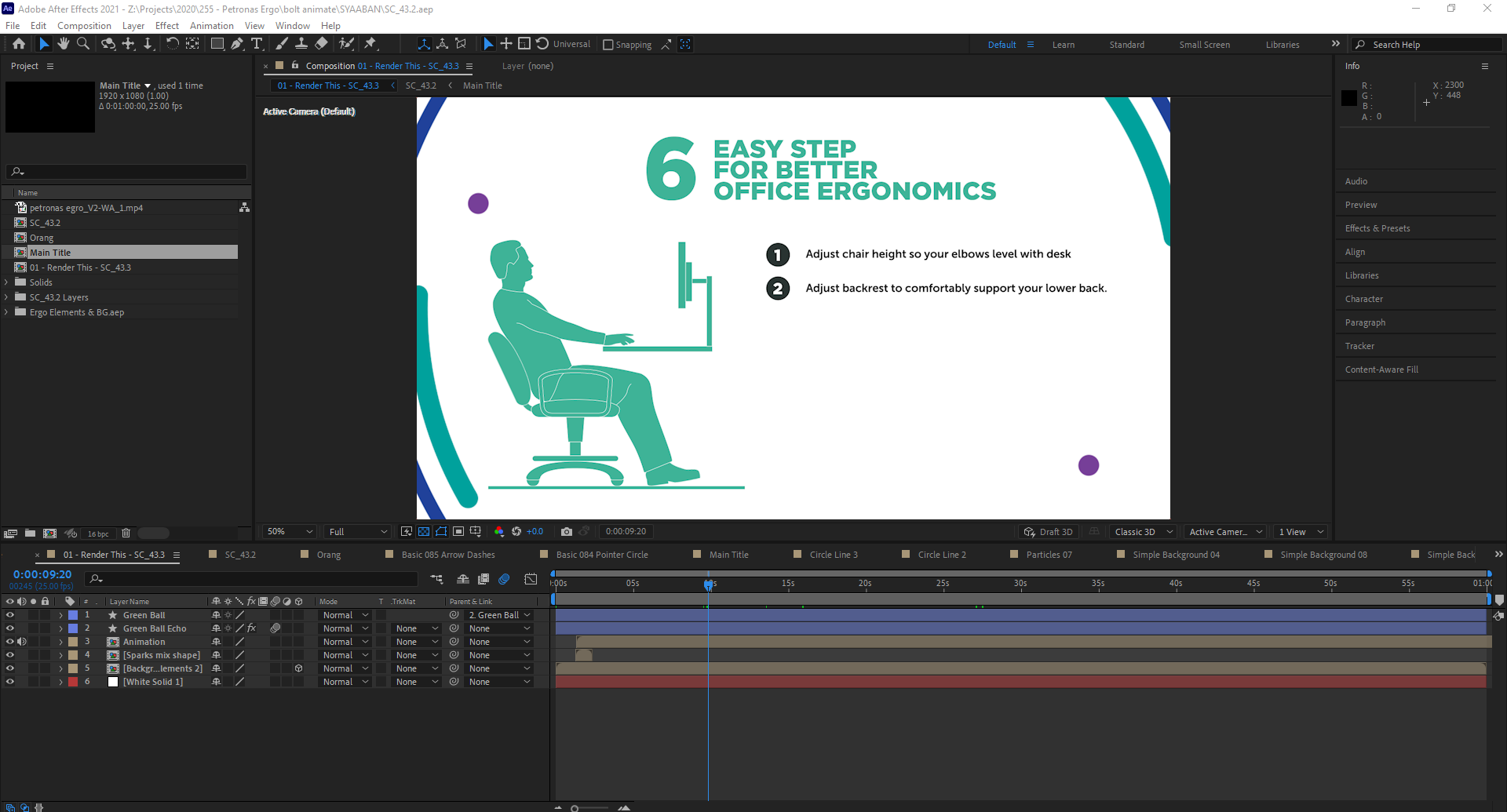The width and height of the screenshot is (1507, 812).
Task: Delete selected project item with trash icon
Action: click(x=126, y=533)
